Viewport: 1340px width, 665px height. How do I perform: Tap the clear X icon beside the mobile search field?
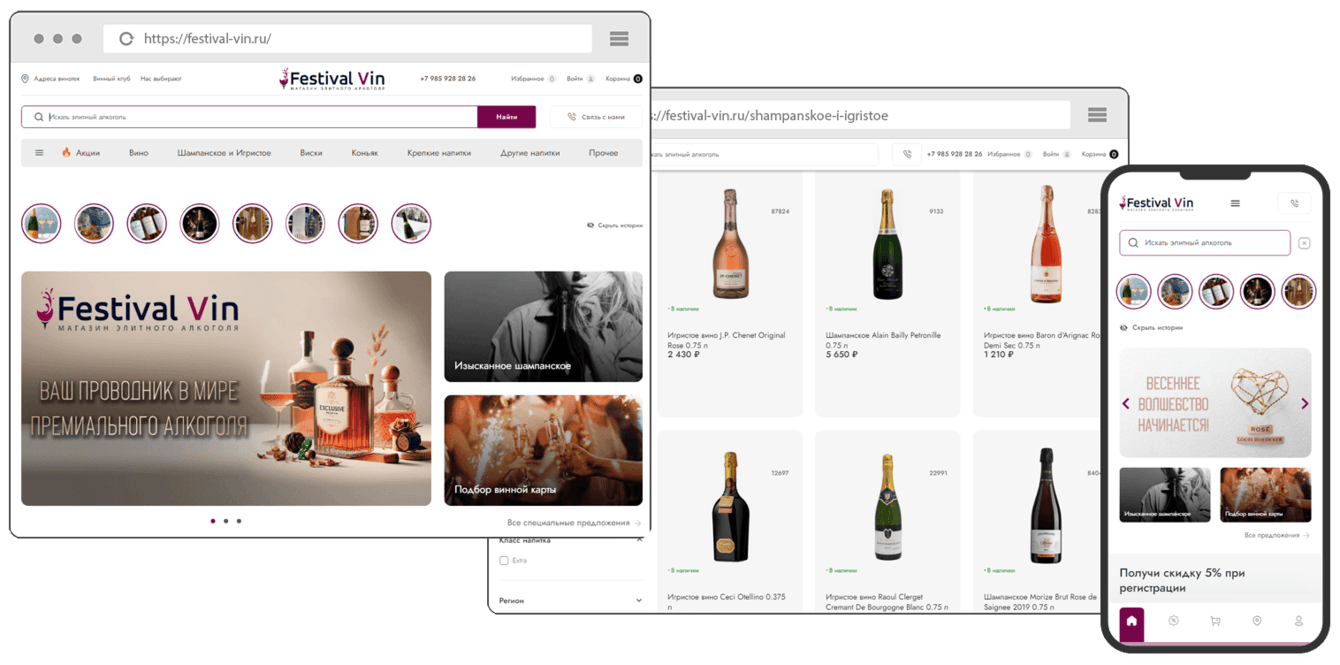[x=1304, y=243]
